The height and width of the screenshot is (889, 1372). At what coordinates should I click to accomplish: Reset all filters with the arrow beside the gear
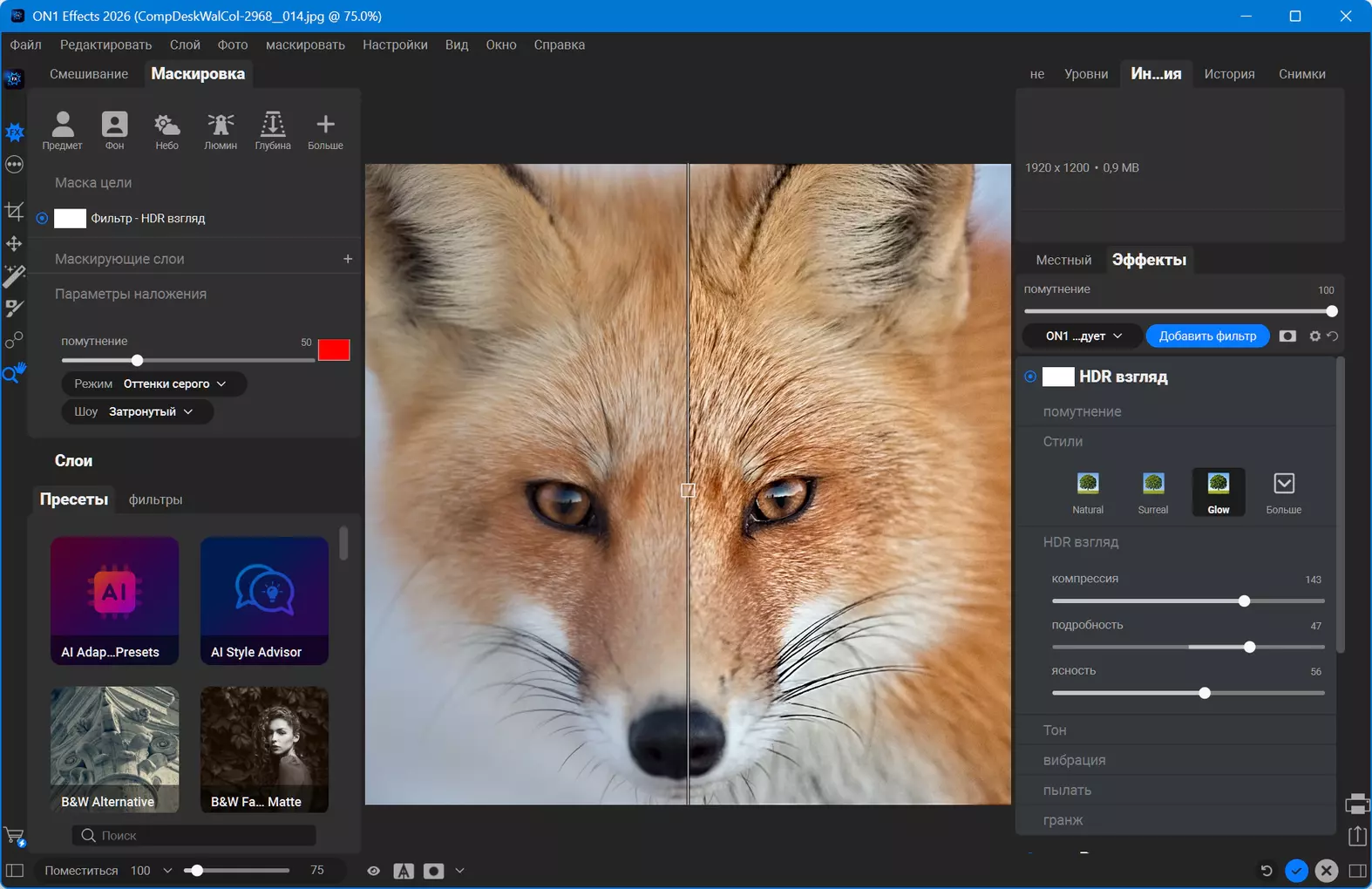pyautogui.click(x=1332, y=336)
